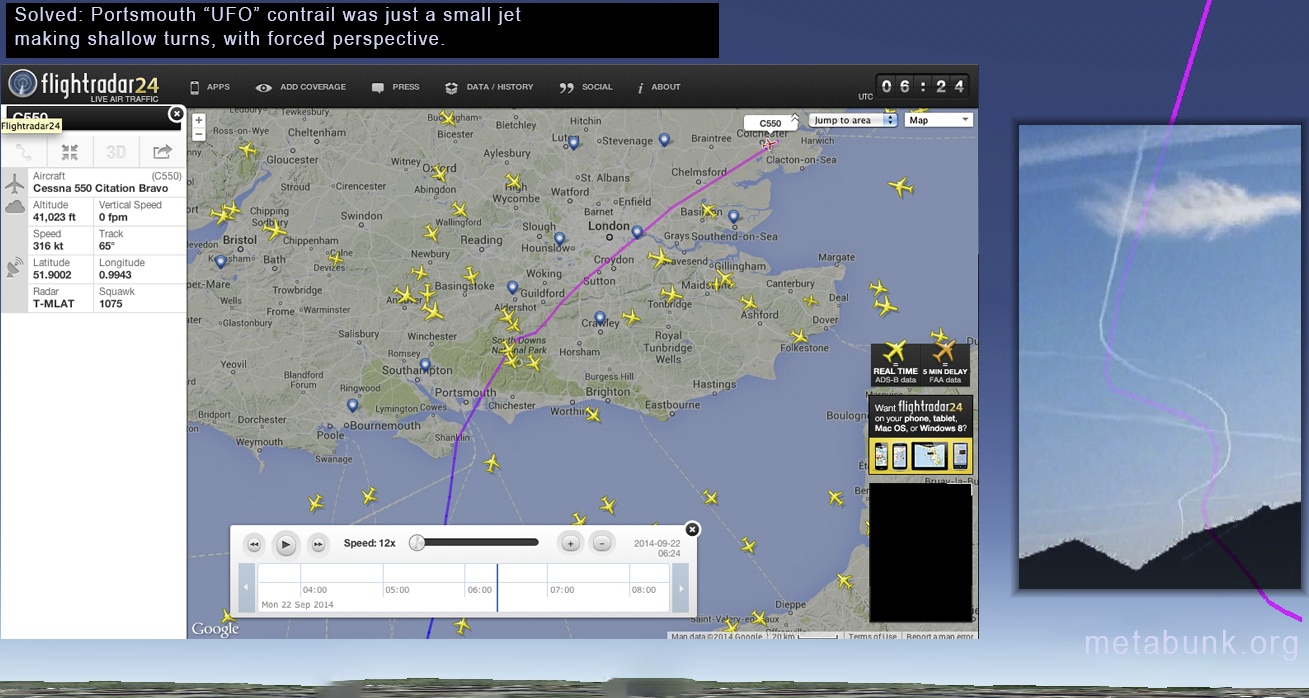This screenshot has width=1309, height=698.
Task: Click the center-on-aircraft arrows icon
Action: [x=69, y=152]
